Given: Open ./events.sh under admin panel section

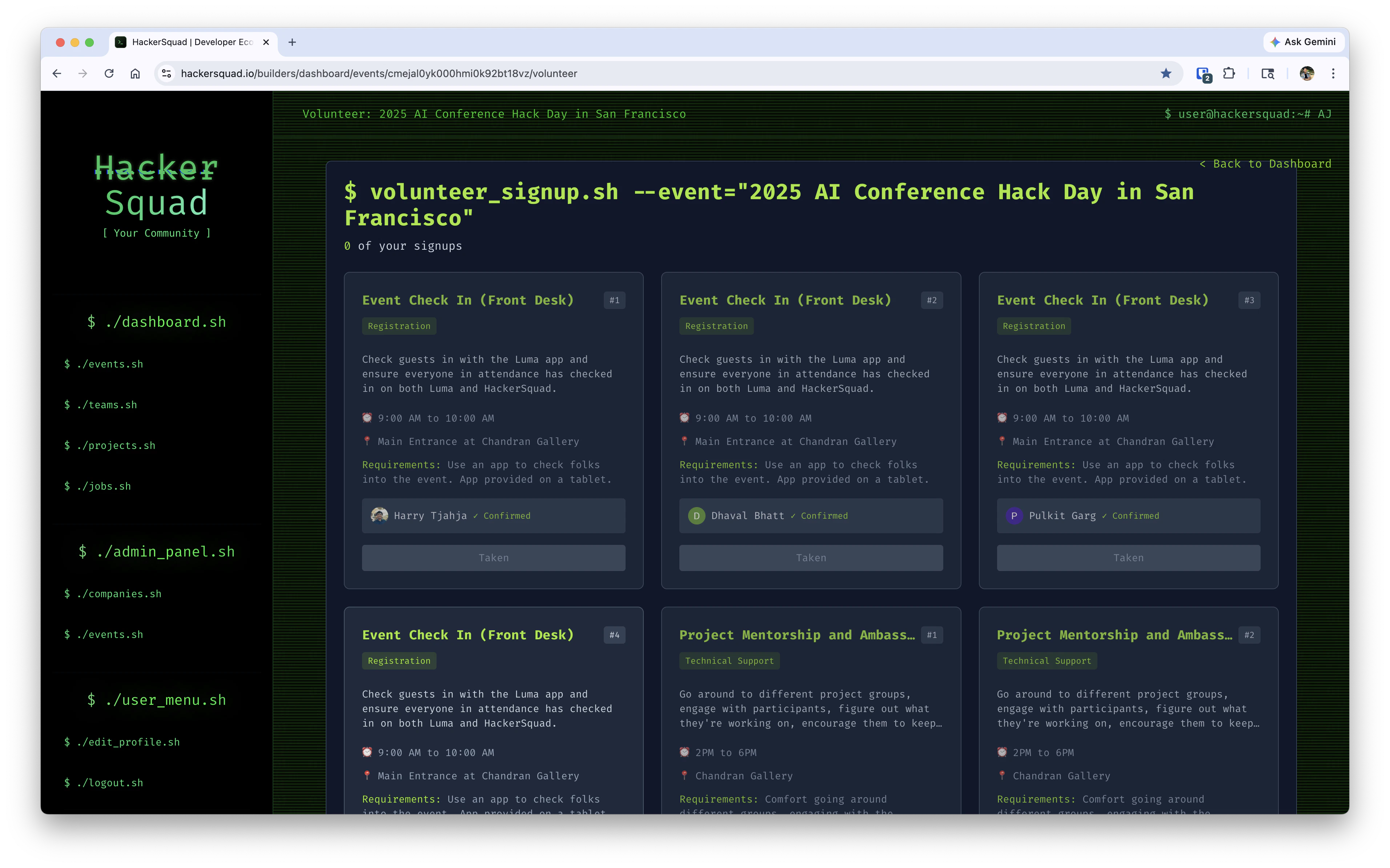Looking at the screenshot, I should pyautogui.click(x=104, y=634).
